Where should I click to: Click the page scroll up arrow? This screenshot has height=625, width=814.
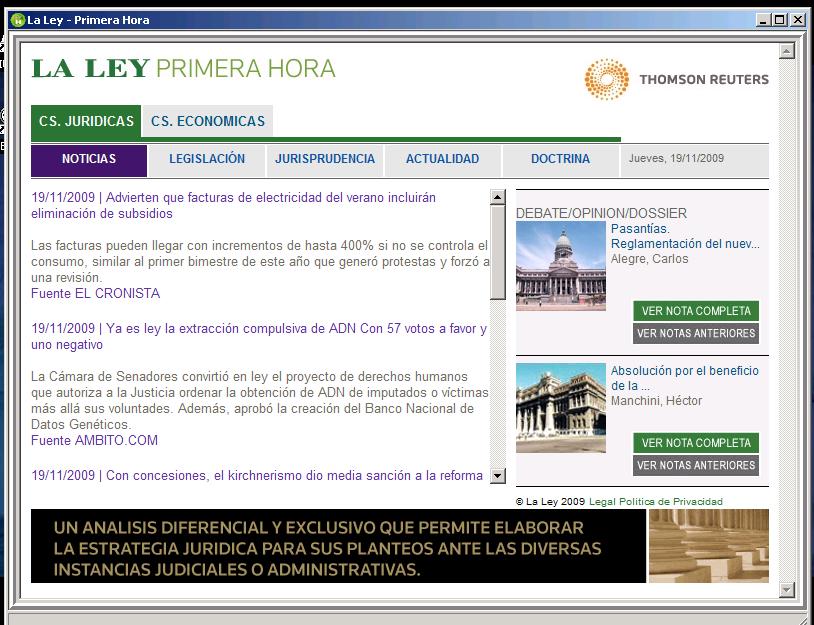[x=787, y=51]
